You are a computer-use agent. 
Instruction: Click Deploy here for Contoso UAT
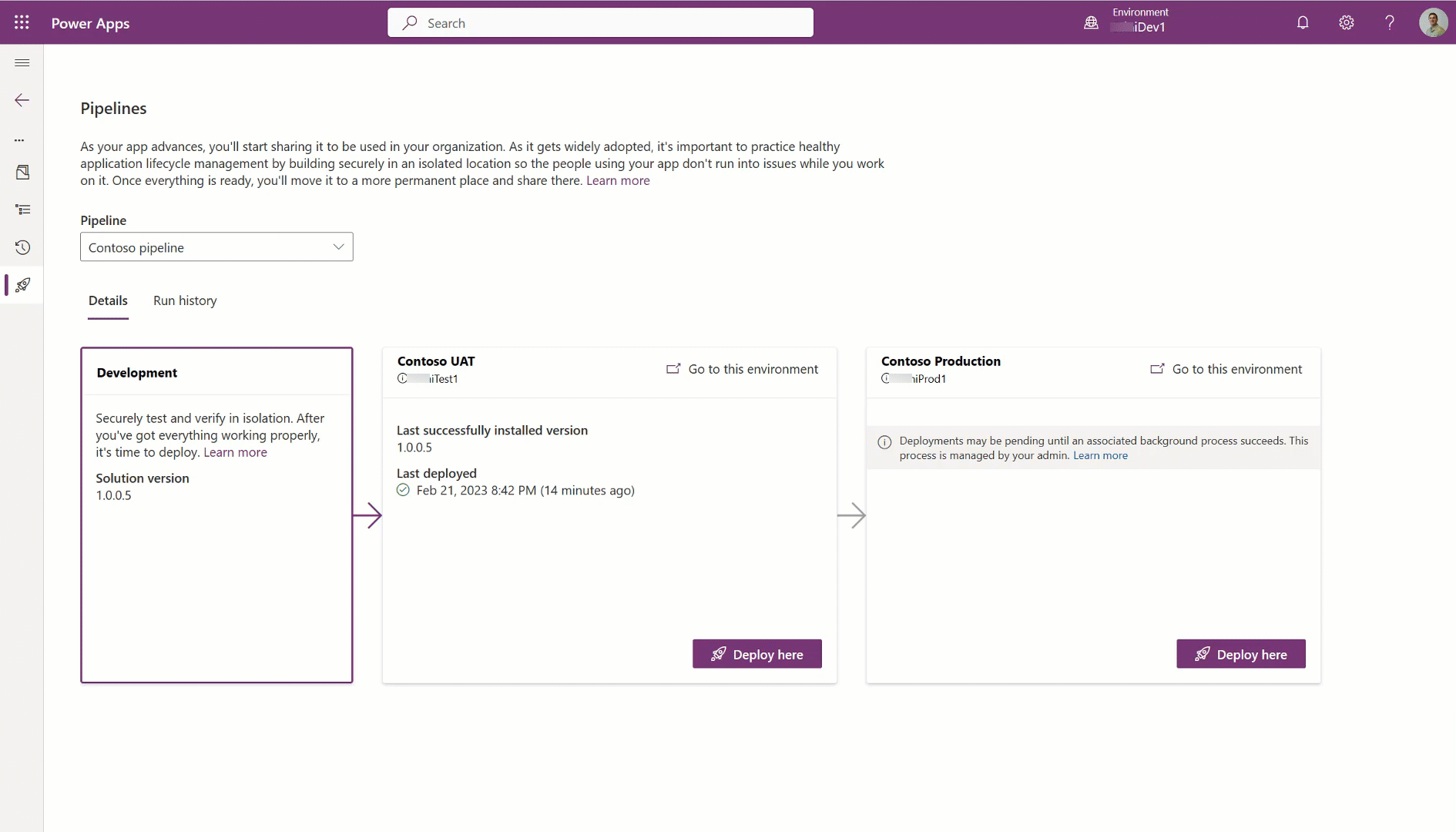[x=757, y=653]
